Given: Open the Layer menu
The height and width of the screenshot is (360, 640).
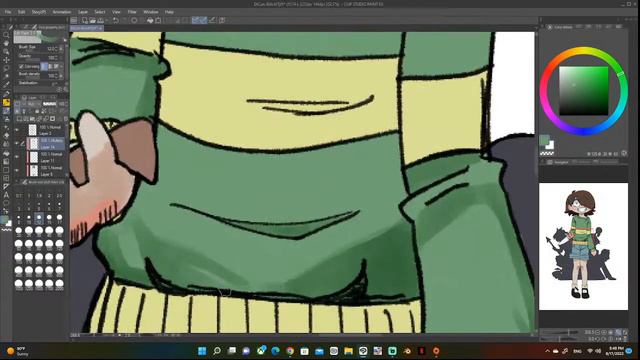Looking at the screenshot, I should pos(83,12).
